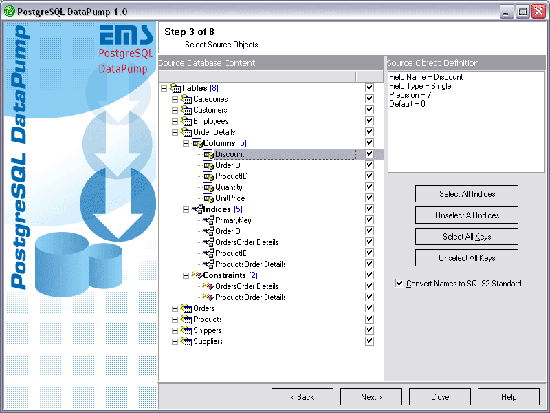Click the Shippers table icon
The width and height of the screenshot is (550, 413).
[x=186, y=330]
